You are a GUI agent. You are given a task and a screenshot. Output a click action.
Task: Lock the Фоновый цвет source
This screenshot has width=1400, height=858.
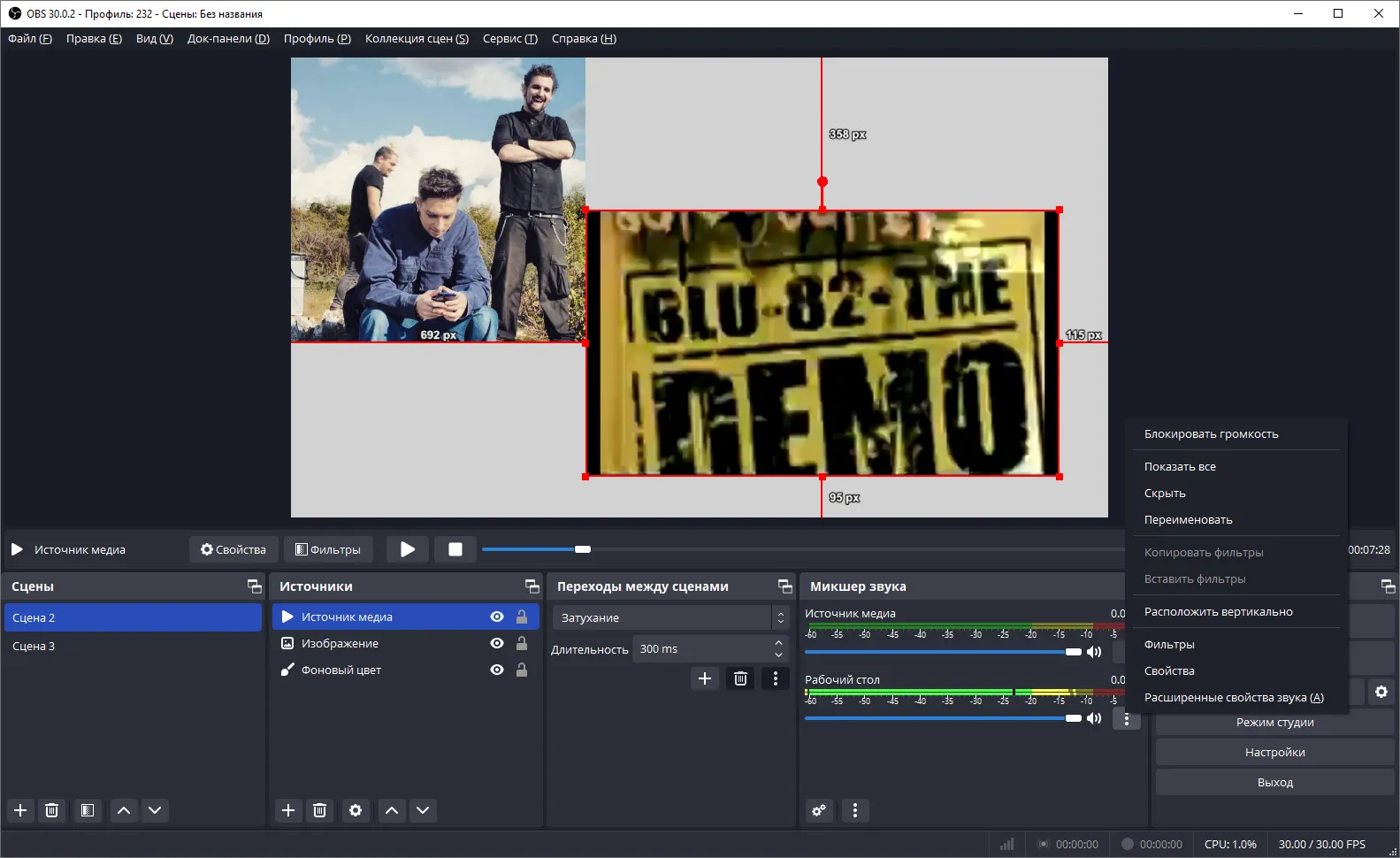coord(522,670)
